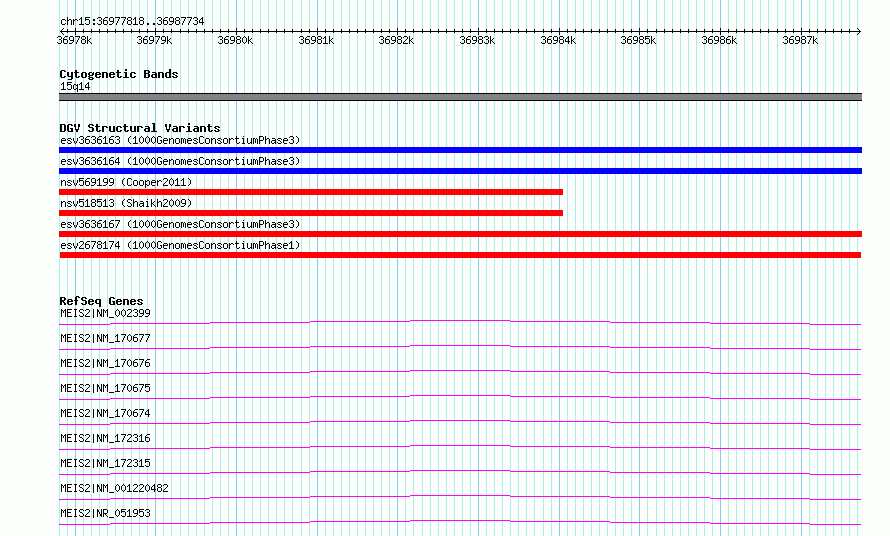
Task: Open nsv518513 (Shaikh2009) label
Action: click(x=126, y=203)
